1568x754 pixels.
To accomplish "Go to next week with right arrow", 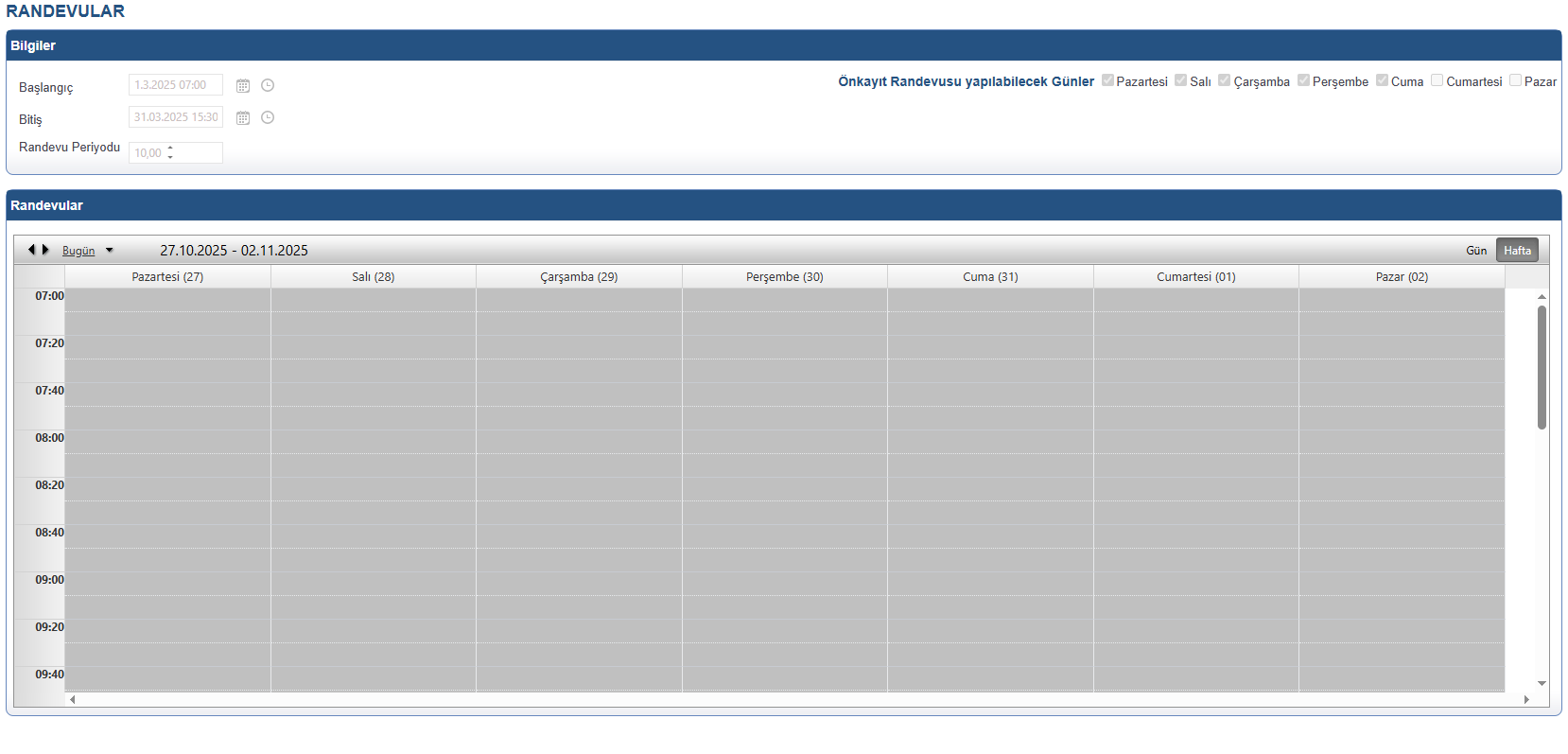I will pos(45,250).
